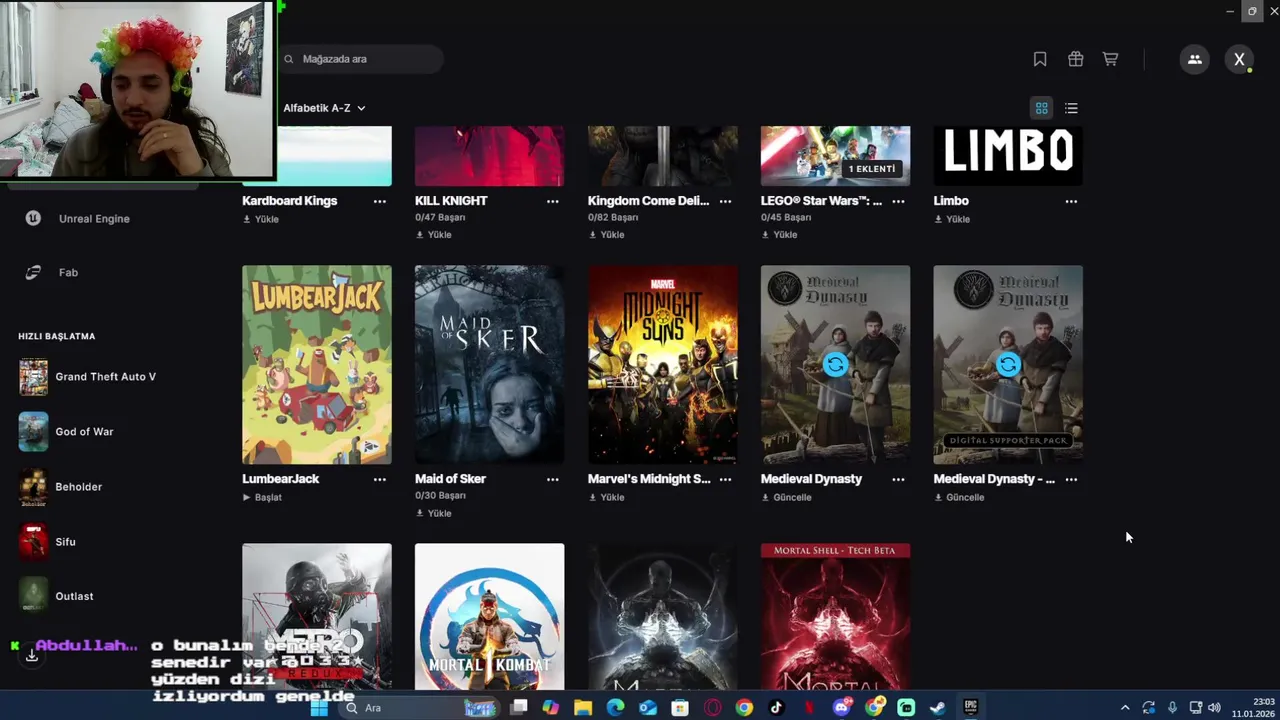Open Microsoft Edge from taskbar
Viewport: 1280px width, 720px height.
coord(615,708)
